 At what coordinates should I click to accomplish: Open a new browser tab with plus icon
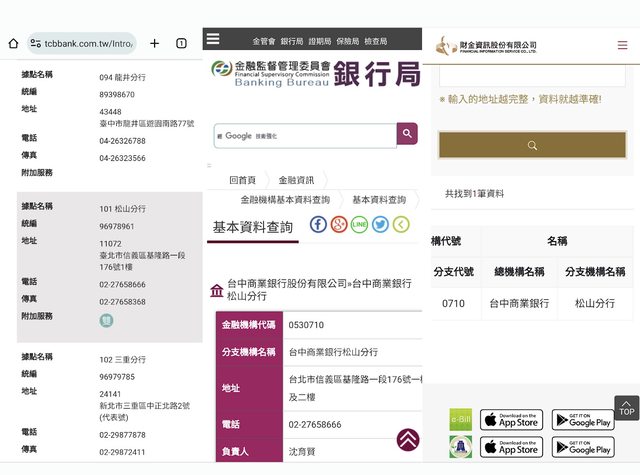point(155,44)
